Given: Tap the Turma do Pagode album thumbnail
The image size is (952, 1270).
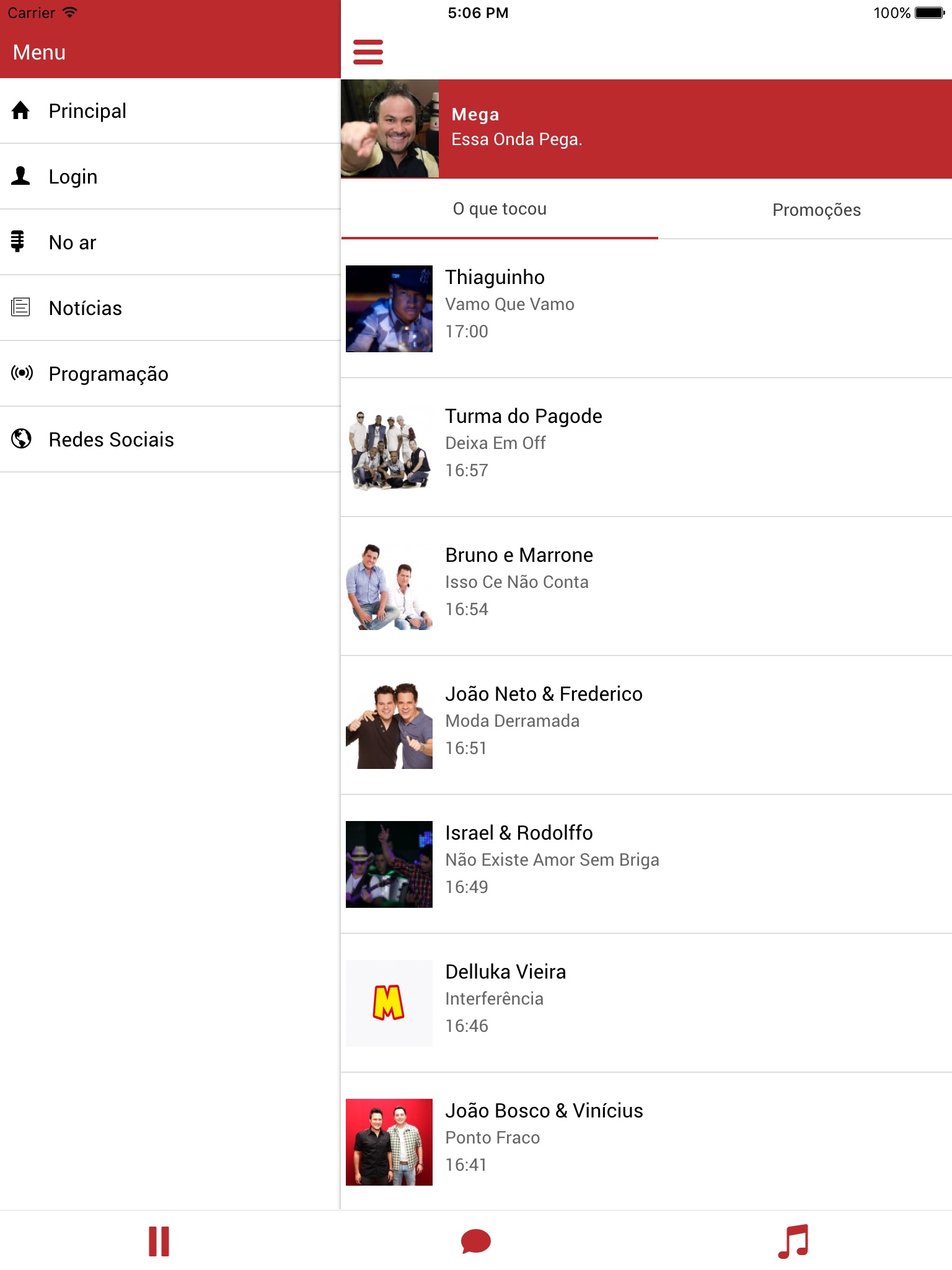Looking at the screenshot, I should pyautogui.click(x=389, y=448).
